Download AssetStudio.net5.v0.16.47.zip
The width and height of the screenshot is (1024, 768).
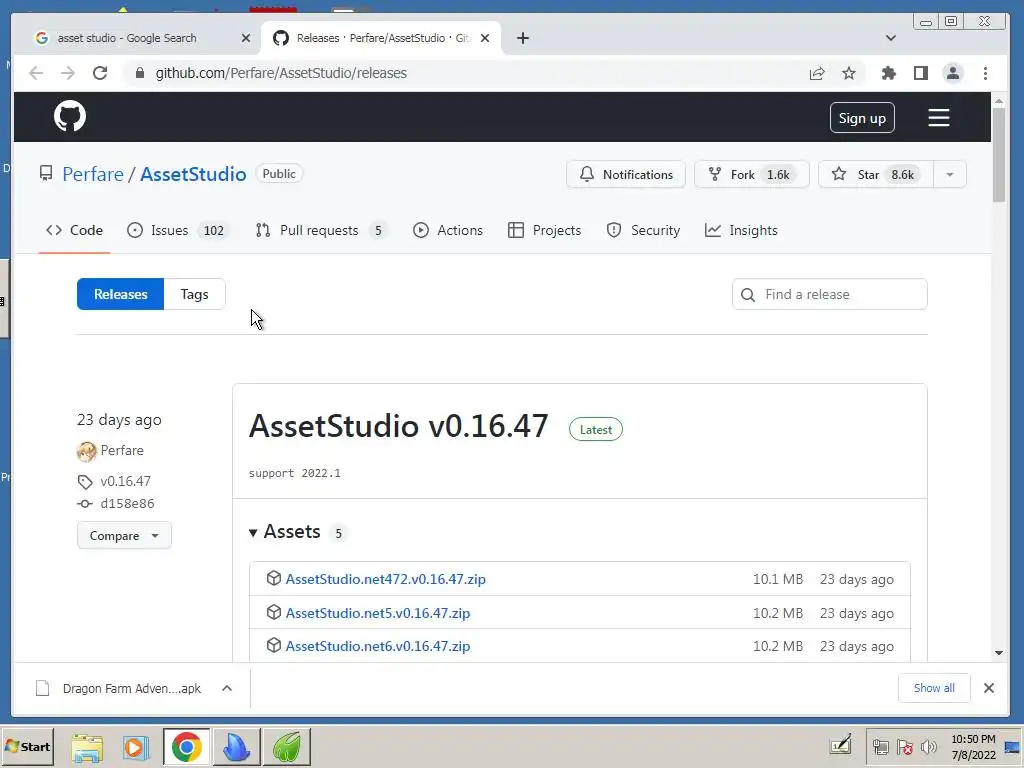coord(377,613)
